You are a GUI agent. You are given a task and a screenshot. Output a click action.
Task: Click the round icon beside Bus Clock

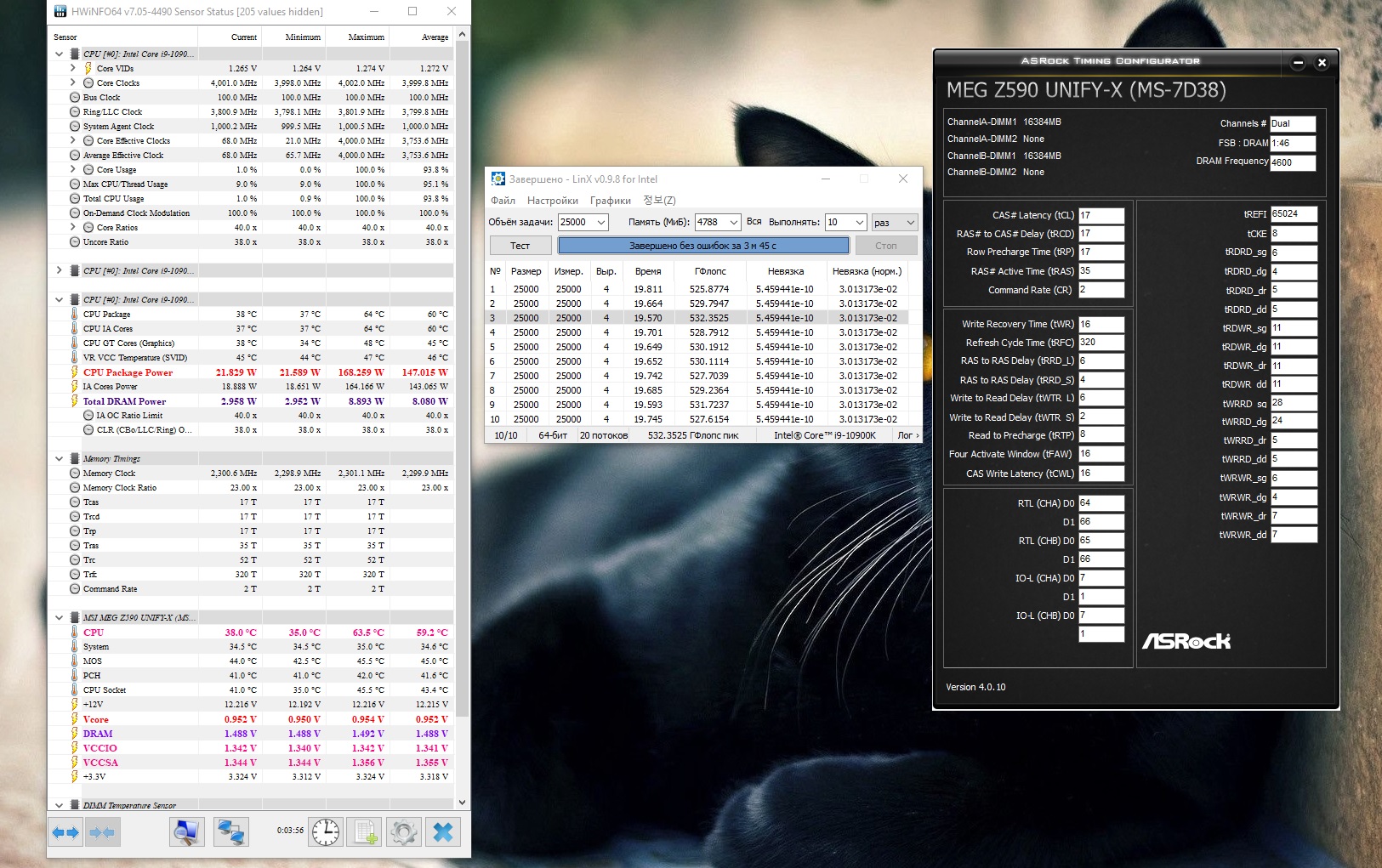tap(75, 98)
